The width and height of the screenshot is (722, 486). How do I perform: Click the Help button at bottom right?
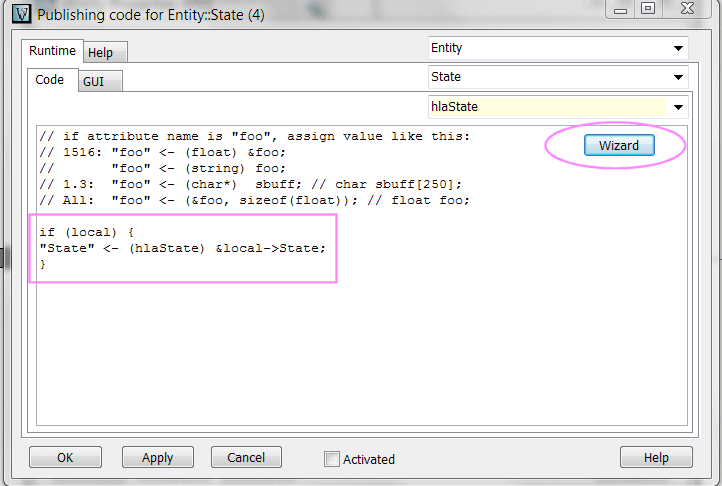[656, 458]
